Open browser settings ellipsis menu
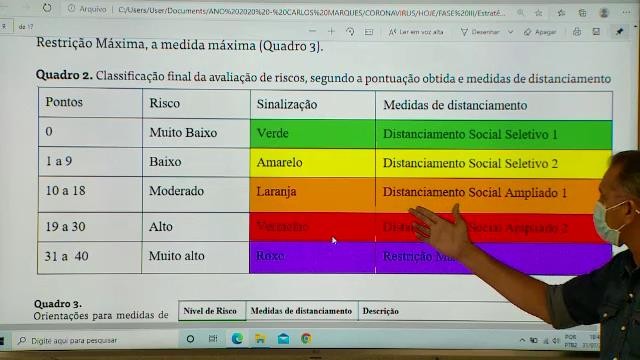 coord(626,13)
